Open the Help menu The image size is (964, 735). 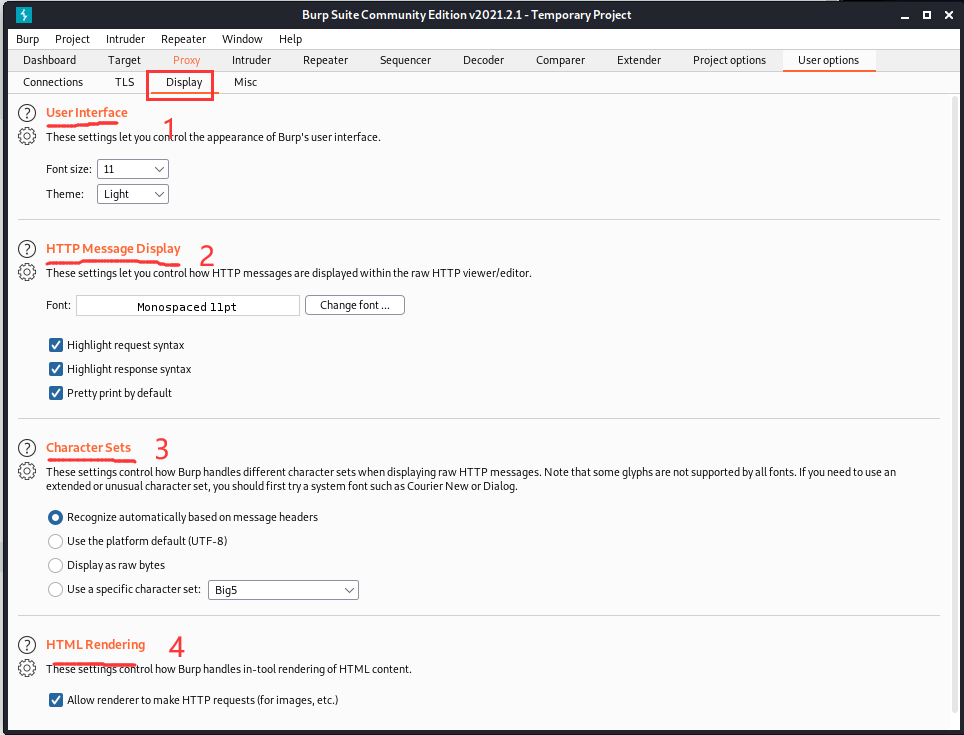290,39
